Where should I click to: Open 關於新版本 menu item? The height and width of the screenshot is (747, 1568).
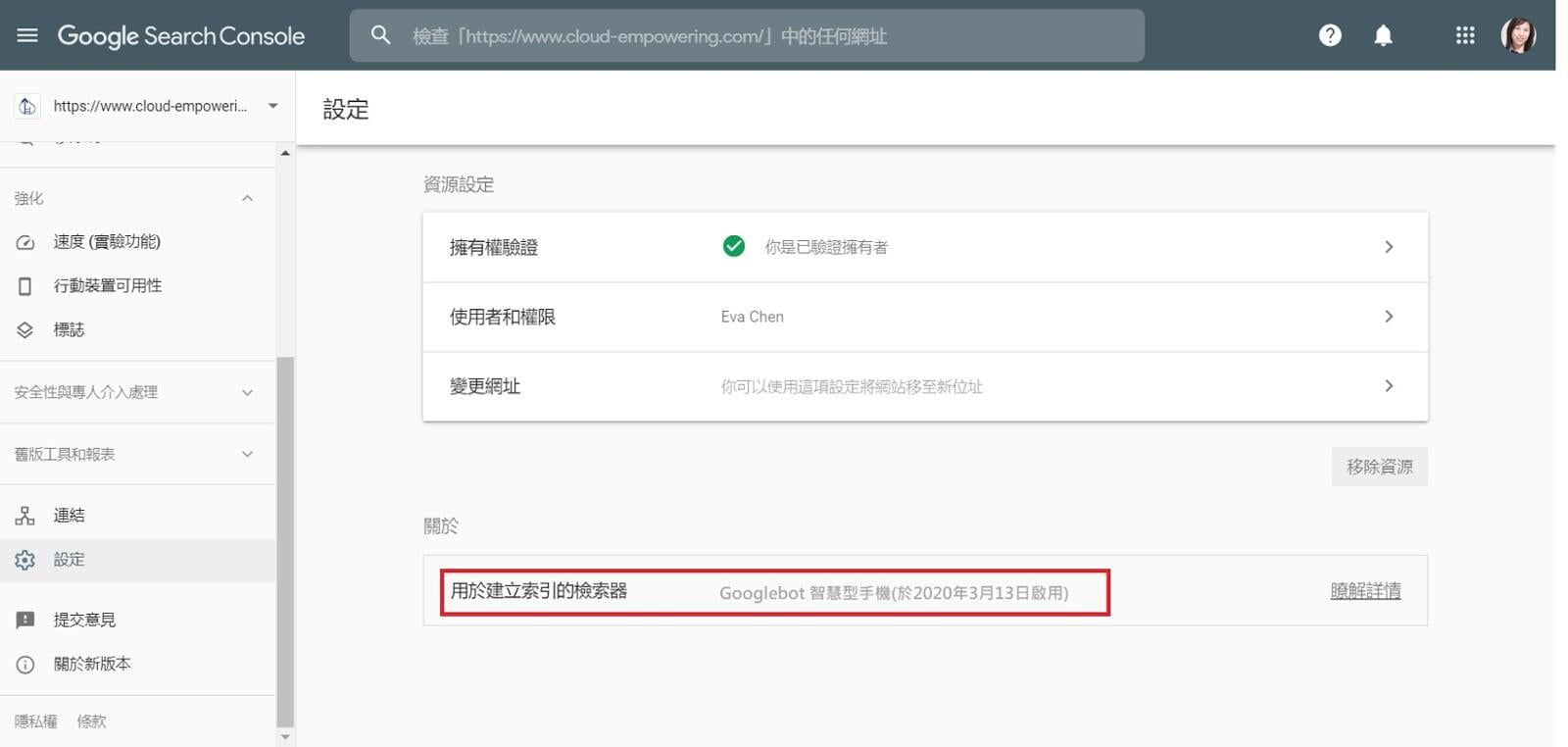tap(137, 665)
